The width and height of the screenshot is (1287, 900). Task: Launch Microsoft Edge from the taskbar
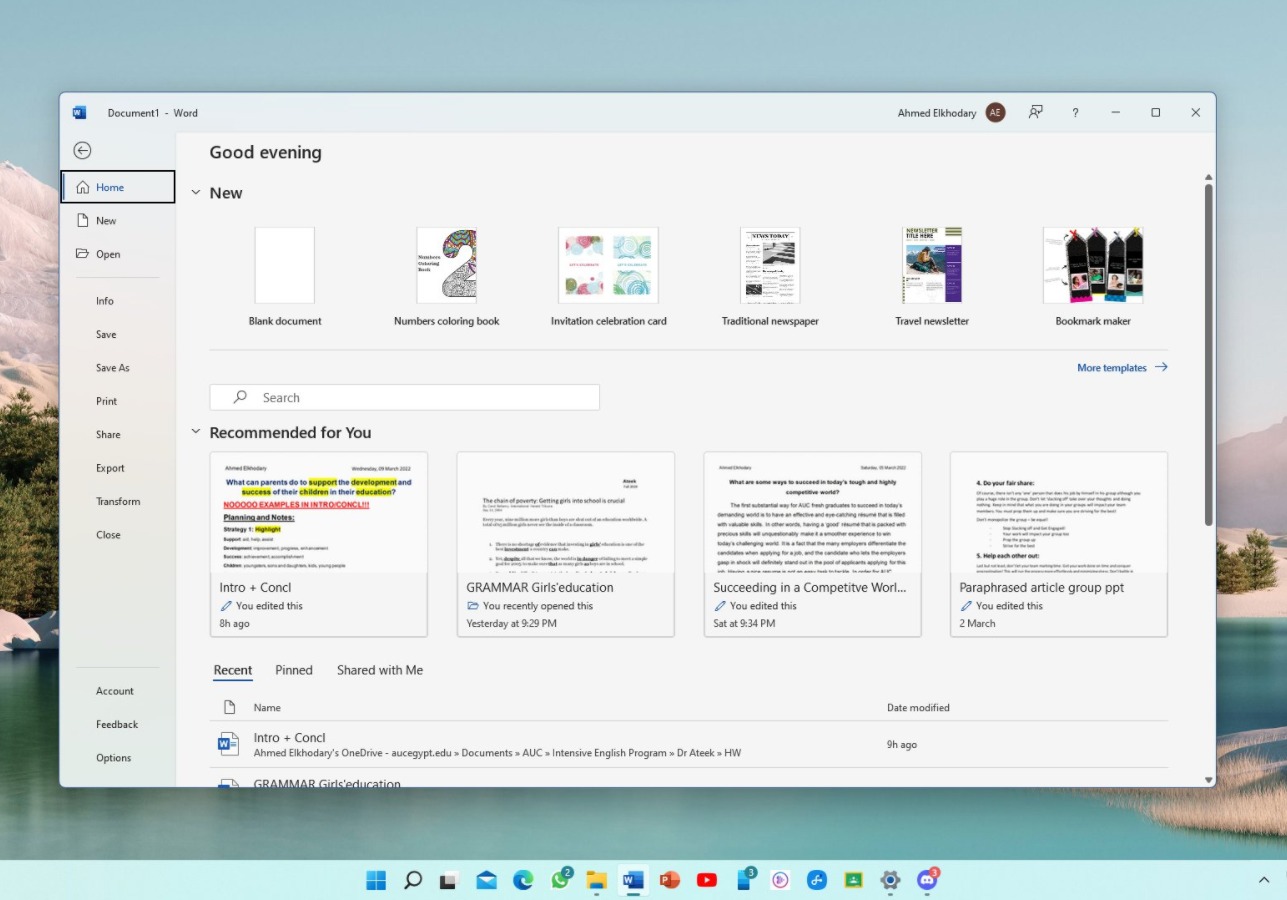coord(523,880)
